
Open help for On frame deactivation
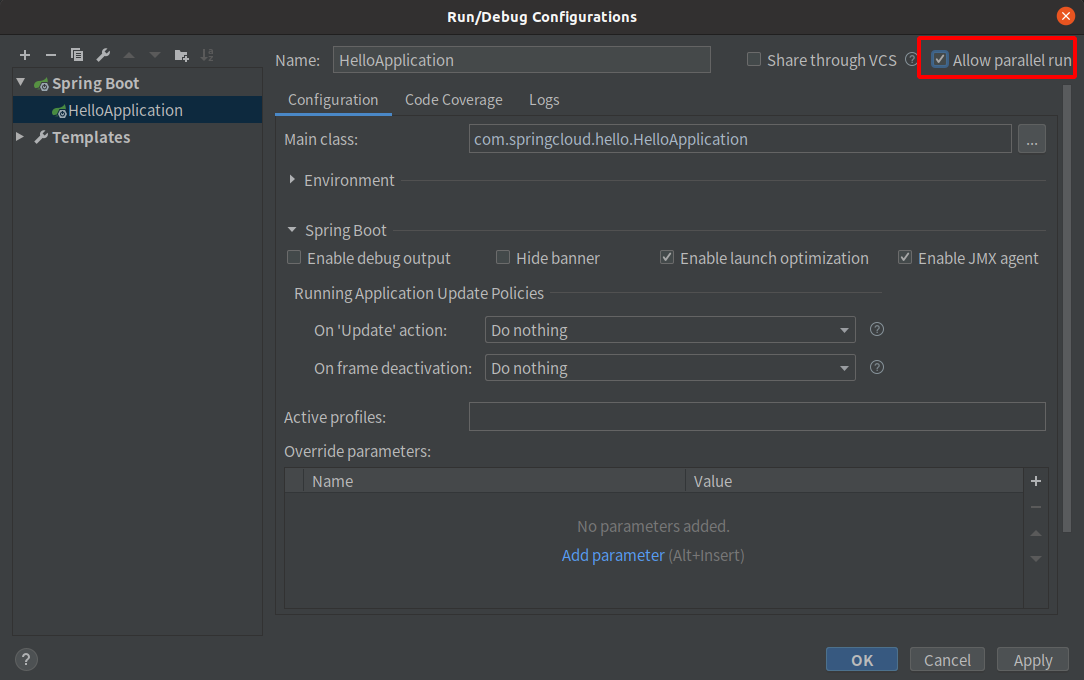877,368
